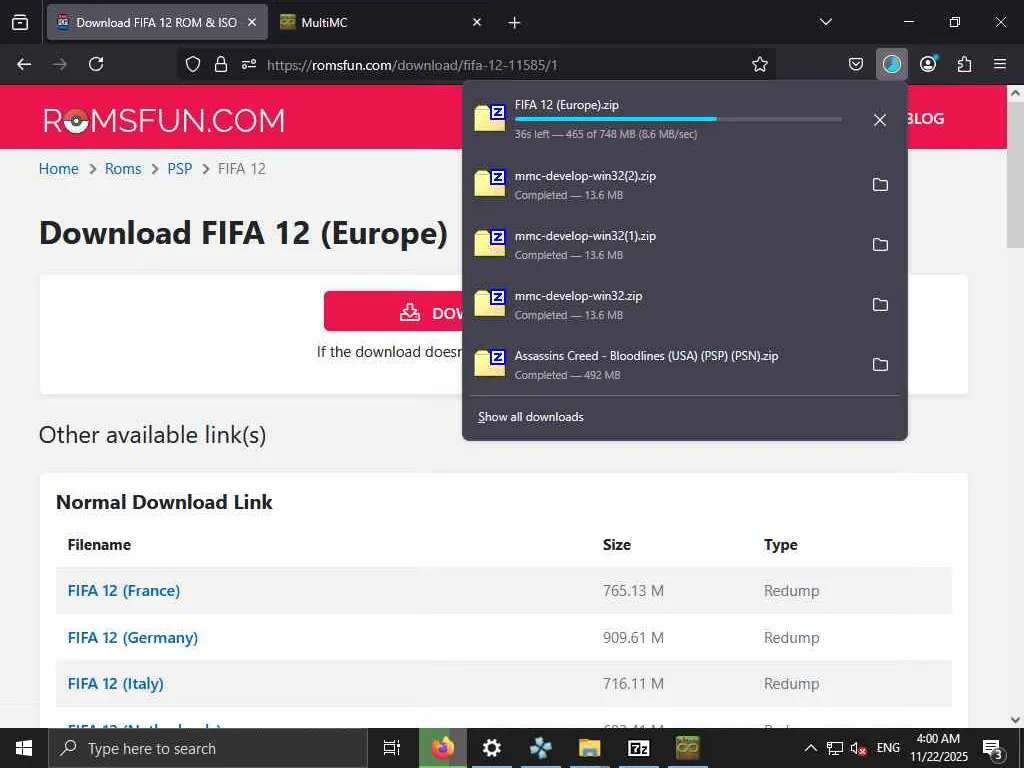Open Windows Start menu
1024x768 pixels.
coord(24,748)
